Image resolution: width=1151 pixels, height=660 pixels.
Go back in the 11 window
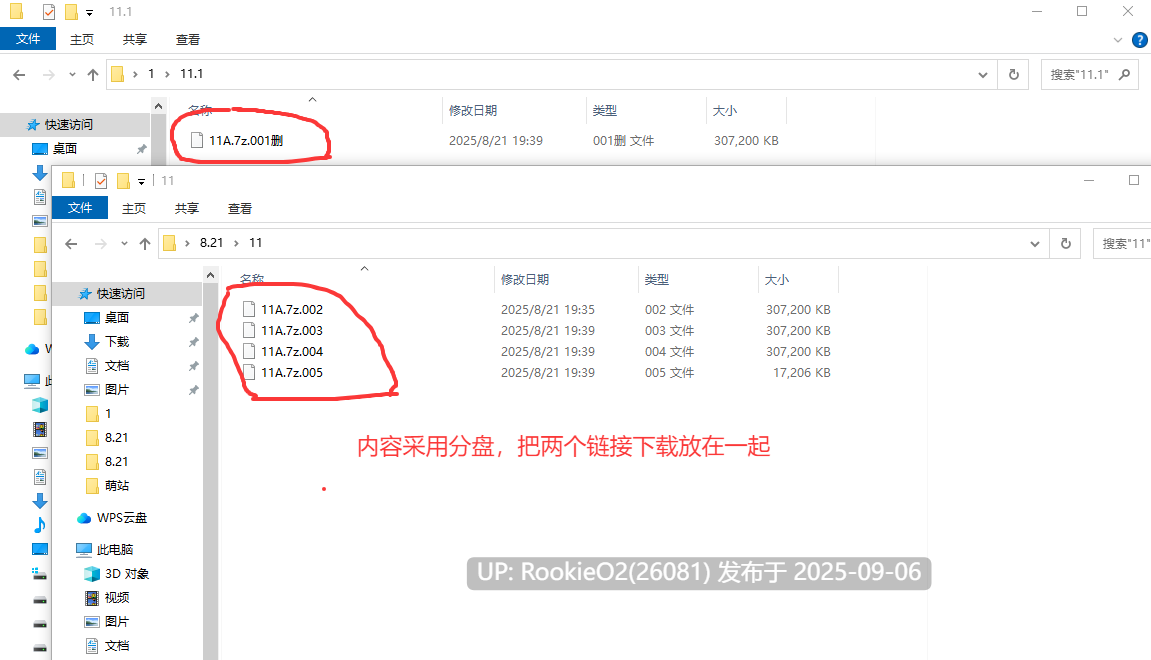click(71, 243)
